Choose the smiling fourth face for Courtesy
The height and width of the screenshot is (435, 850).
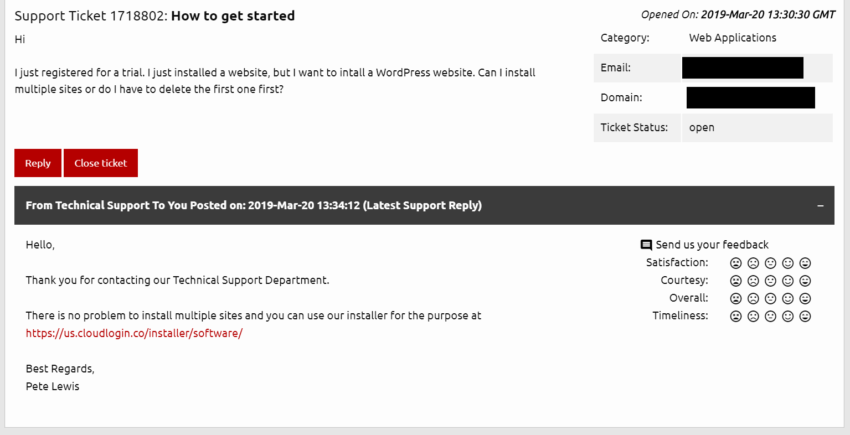click(x=788, y=281)
